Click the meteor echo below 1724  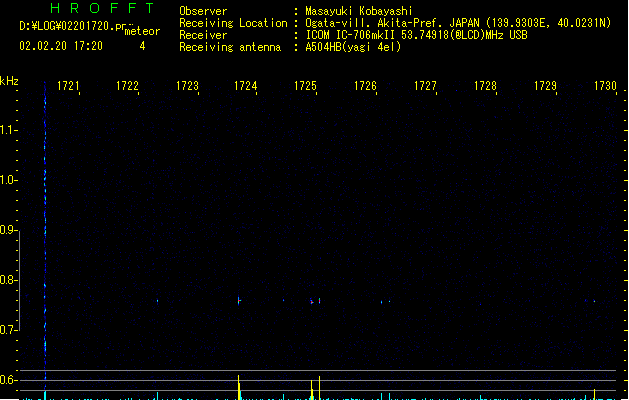239,301
